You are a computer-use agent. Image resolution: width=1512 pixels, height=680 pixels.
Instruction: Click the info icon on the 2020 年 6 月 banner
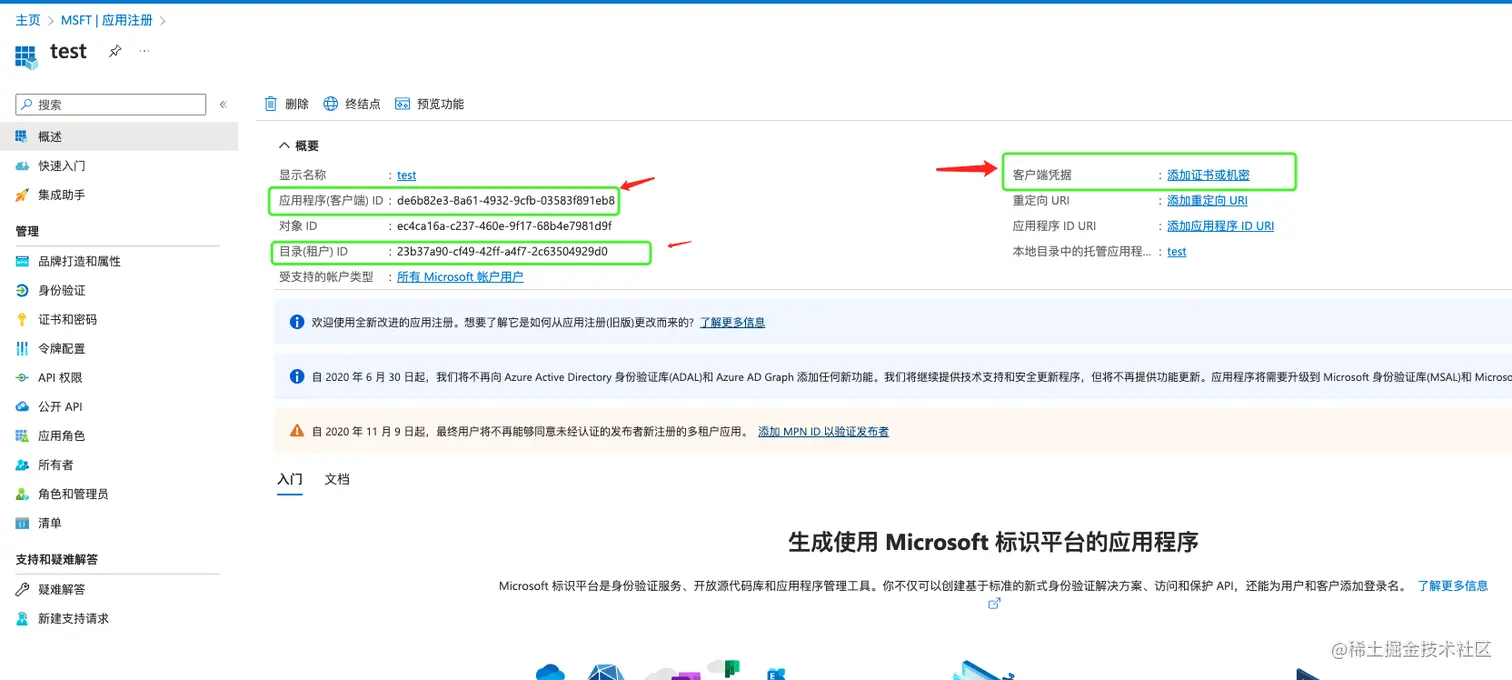(x=297, y=377)
